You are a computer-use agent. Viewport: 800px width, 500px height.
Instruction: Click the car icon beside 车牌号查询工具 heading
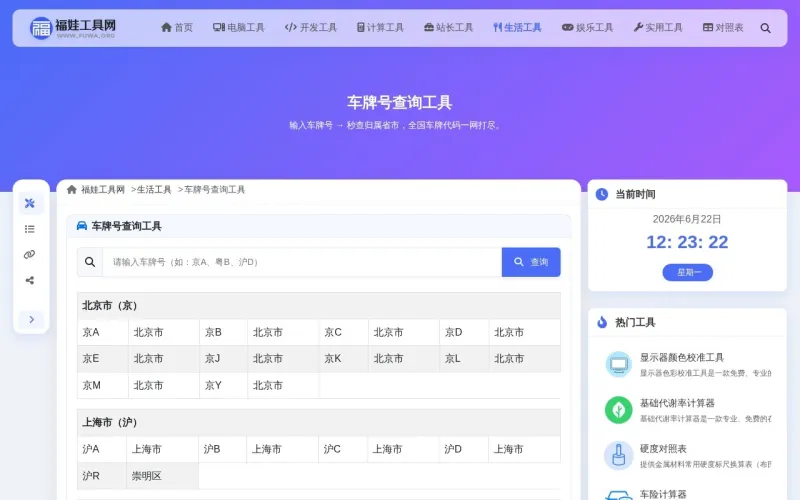[82, 226]
